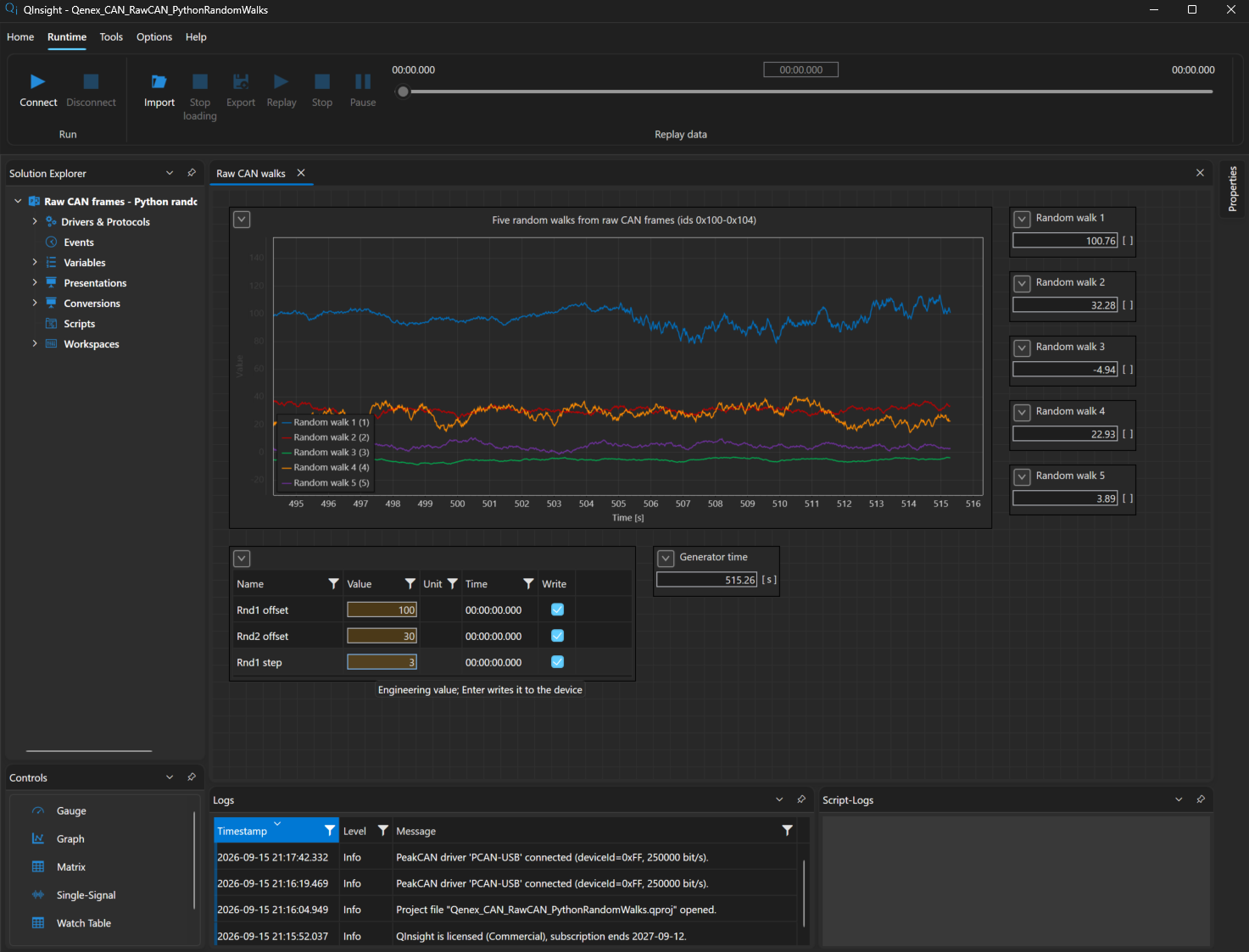The height and width of the screenshot is (952, 1249).
Task: Select the Matrix control
Action: pos(71,867)
